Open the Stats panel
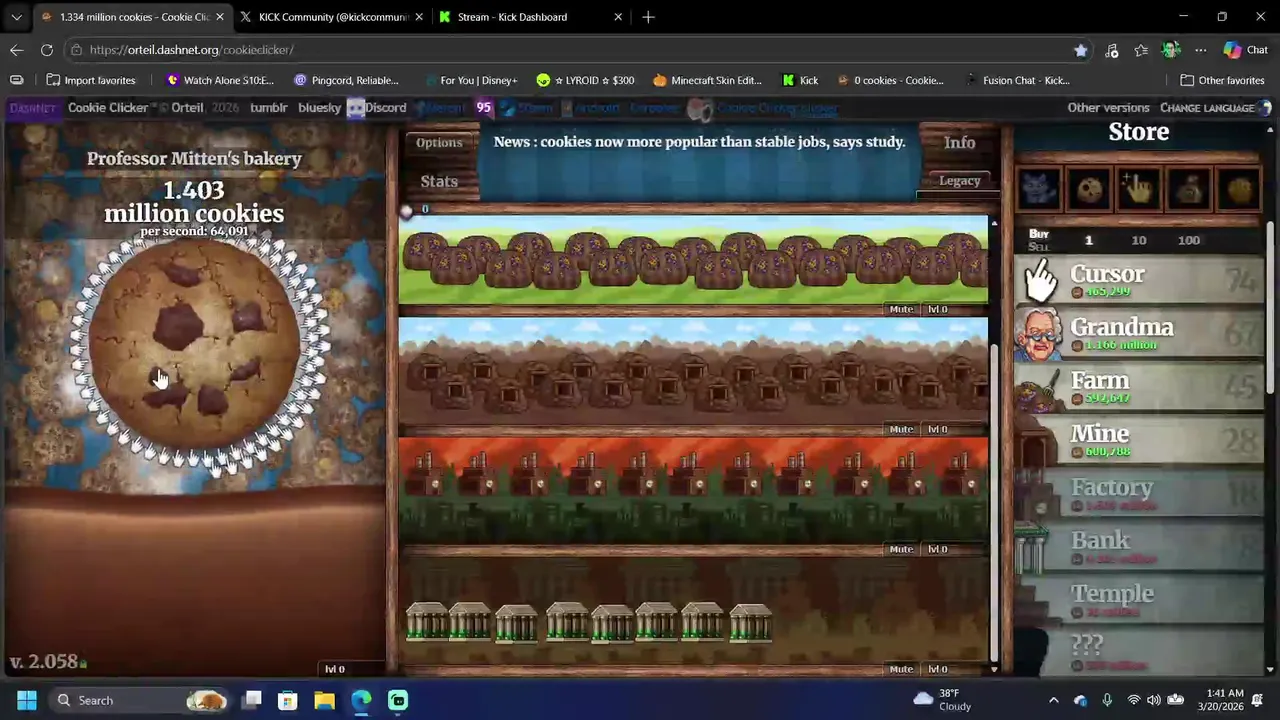The height and width of the screenshot is (720, 1280). [x=439, y=181]
